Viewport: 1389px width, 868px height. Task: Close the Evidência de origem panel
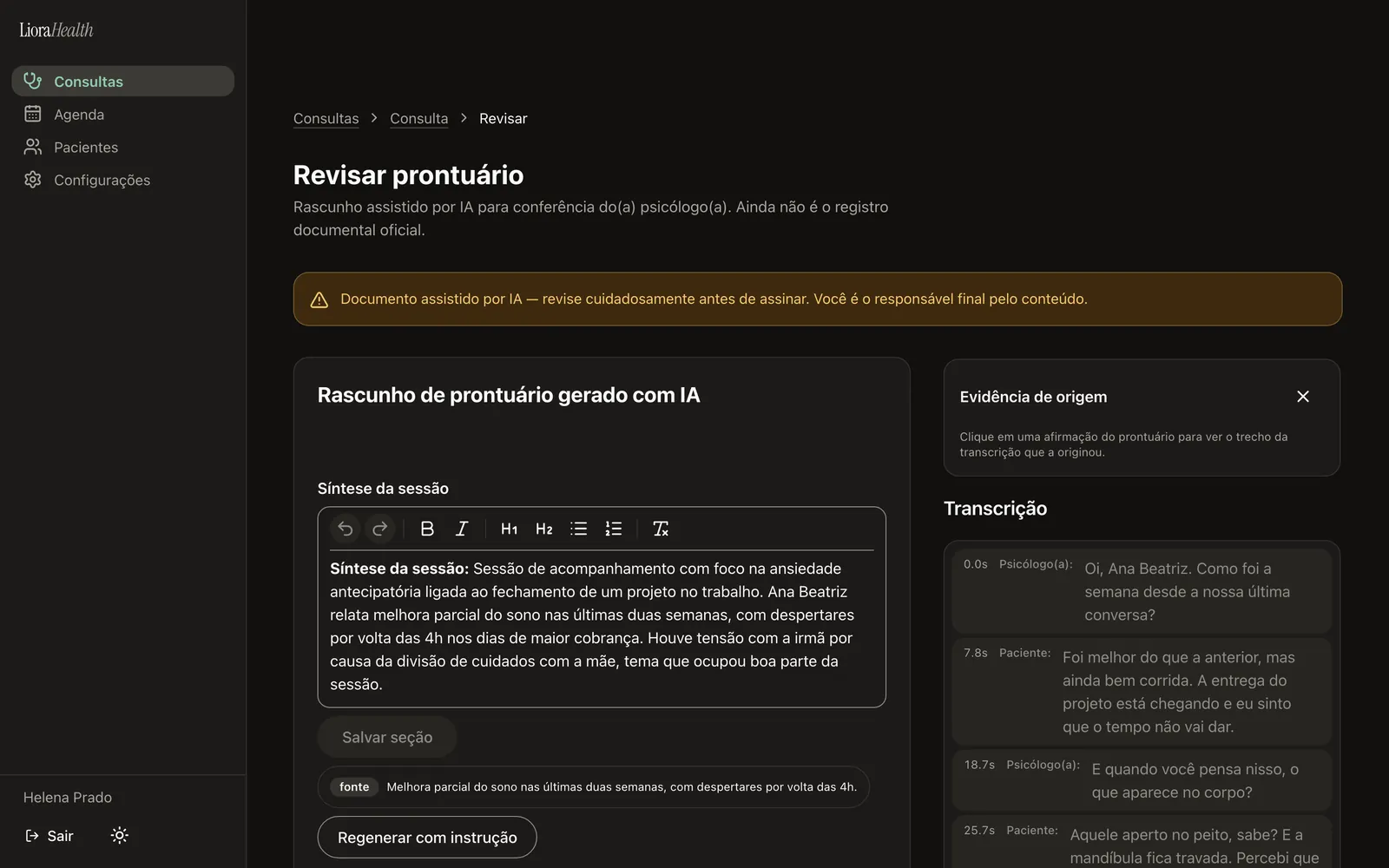point(1303,397)
